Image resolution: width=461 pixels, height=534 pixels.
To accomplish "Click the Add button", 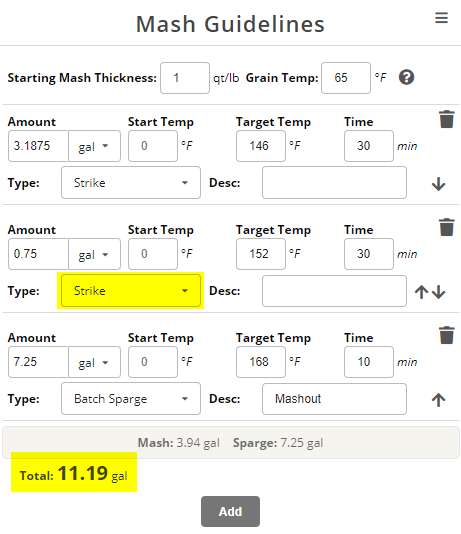I will tap(230, 512).
